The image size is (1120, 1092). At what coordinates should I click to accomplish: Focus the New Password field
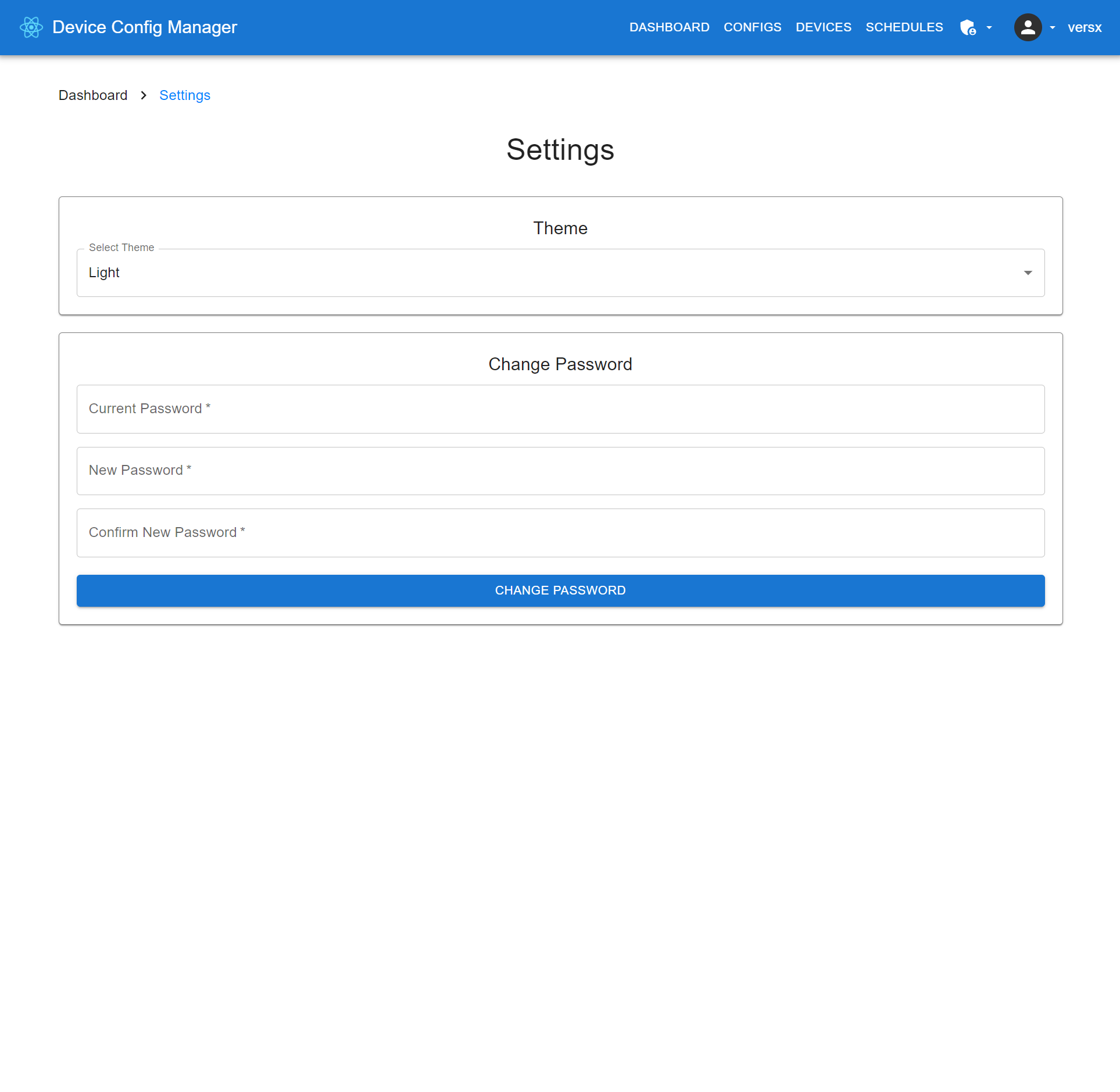click(x=560, y=471)
